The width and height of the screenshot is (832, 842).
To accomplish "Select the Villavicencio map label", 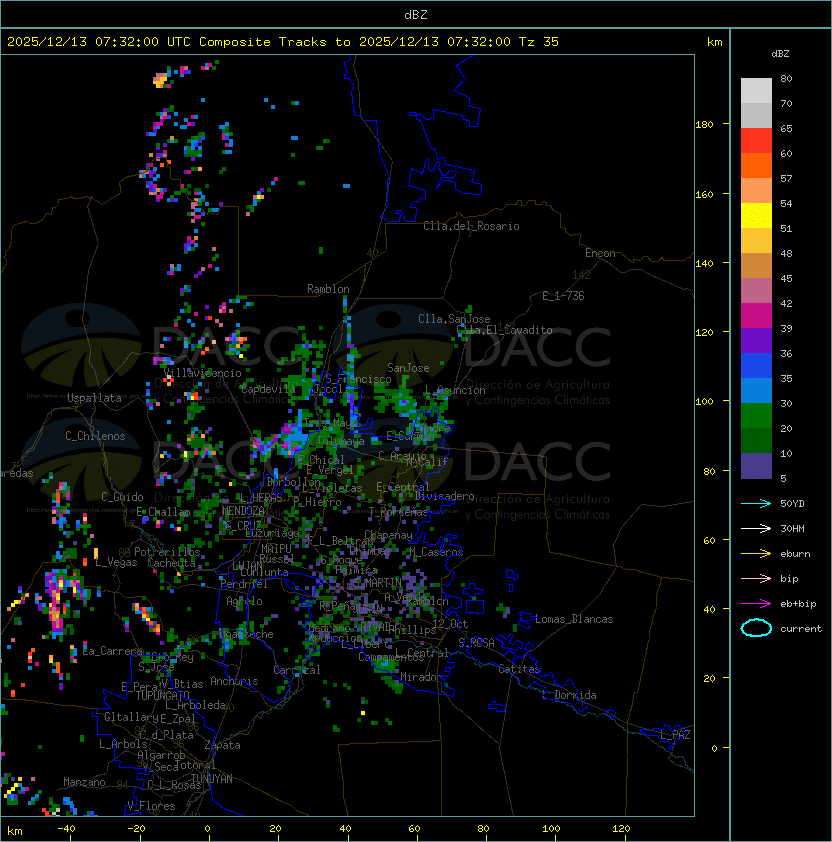I will pos(202,373).
